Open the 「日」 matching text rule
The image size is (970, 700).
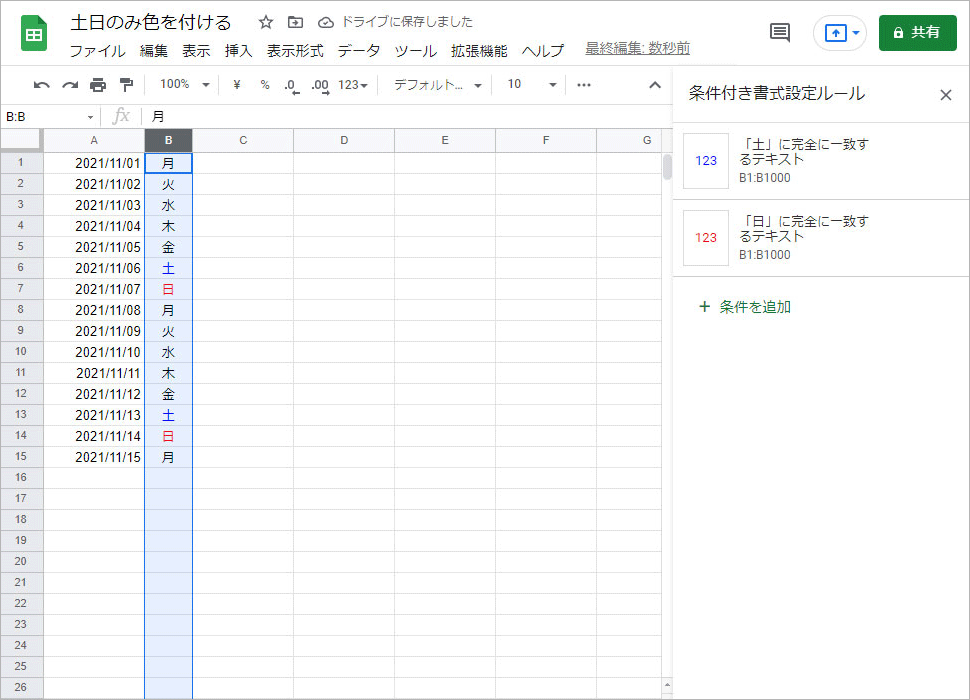821,238
